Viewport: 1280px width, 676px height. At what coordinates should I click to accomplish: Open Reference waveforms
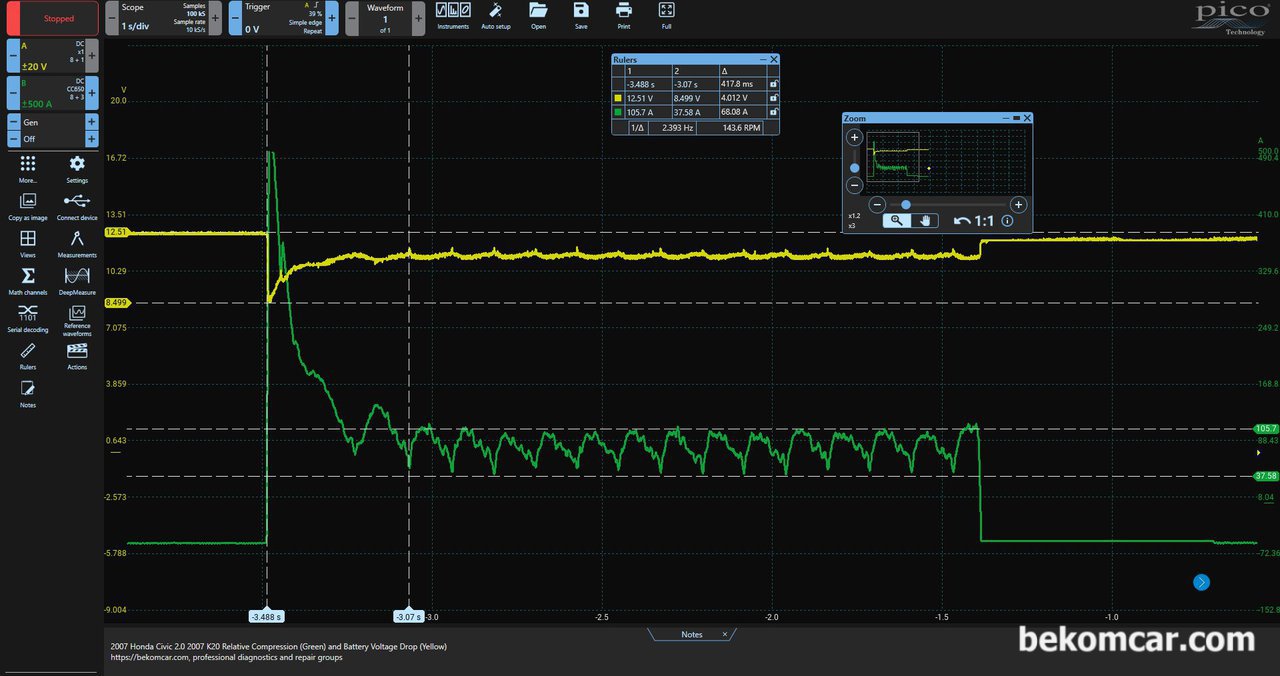[x=77, y=320]
